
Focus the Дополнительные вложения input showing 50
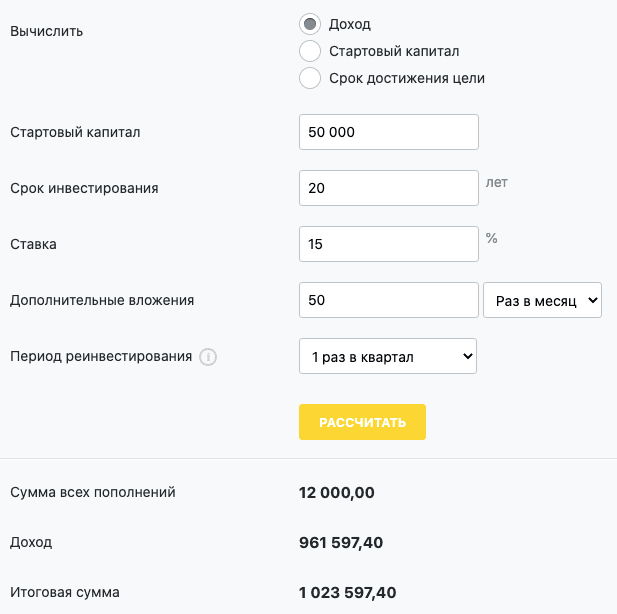pos(389,300)
